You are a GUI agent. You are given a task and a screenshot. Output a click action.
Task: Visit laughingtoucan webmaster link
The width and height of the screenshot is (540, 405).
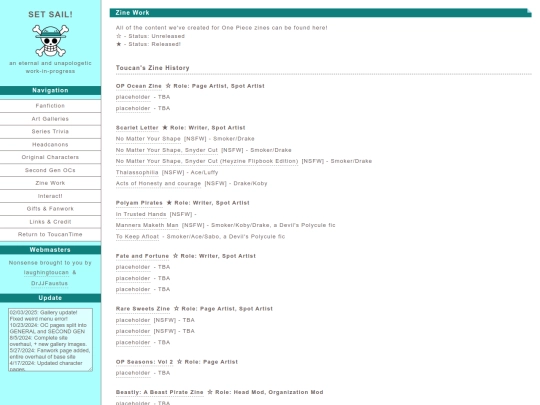pos(46,272)
